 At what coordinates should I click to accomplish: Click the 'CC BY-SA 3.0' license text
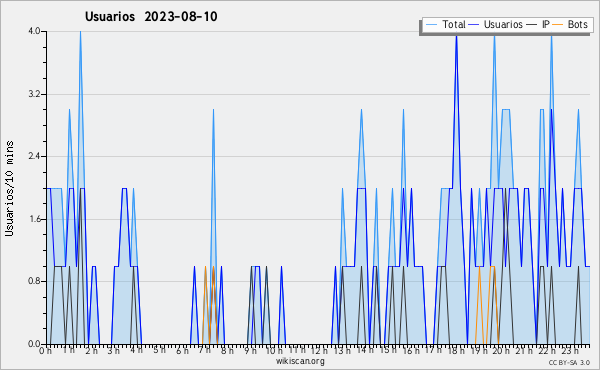[569, 362]
